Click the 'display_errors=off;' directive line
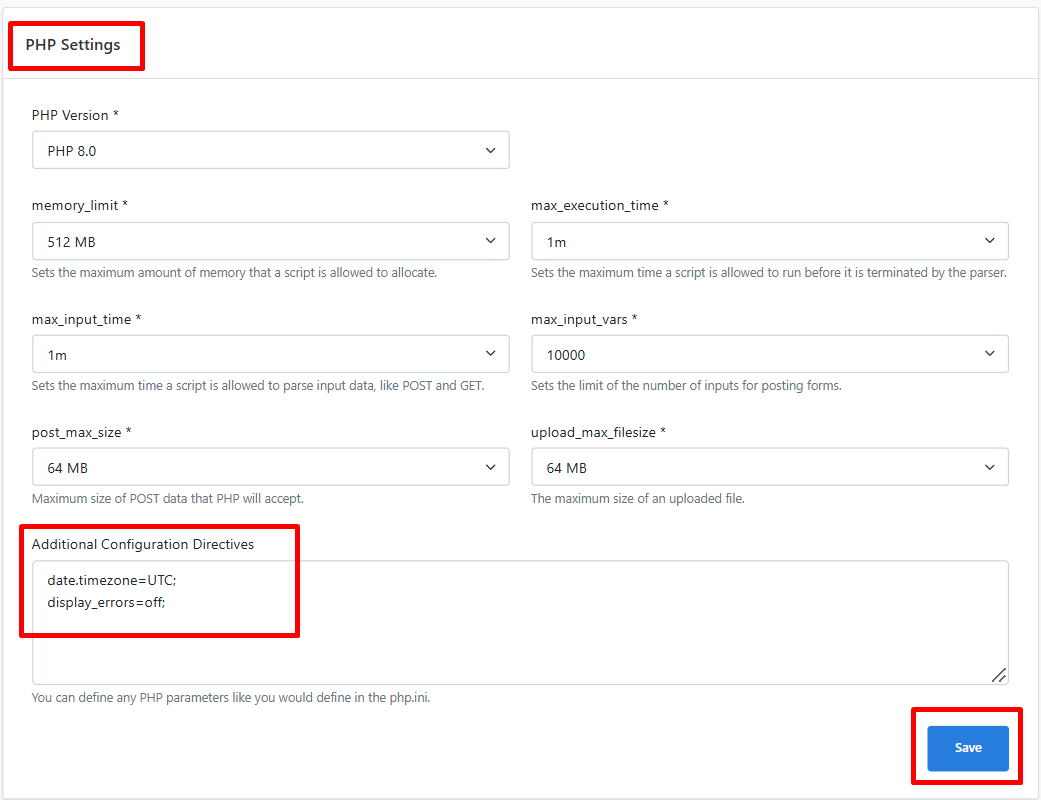The height and width of the screenshot is (800, 1041). [x=106, y=602]
